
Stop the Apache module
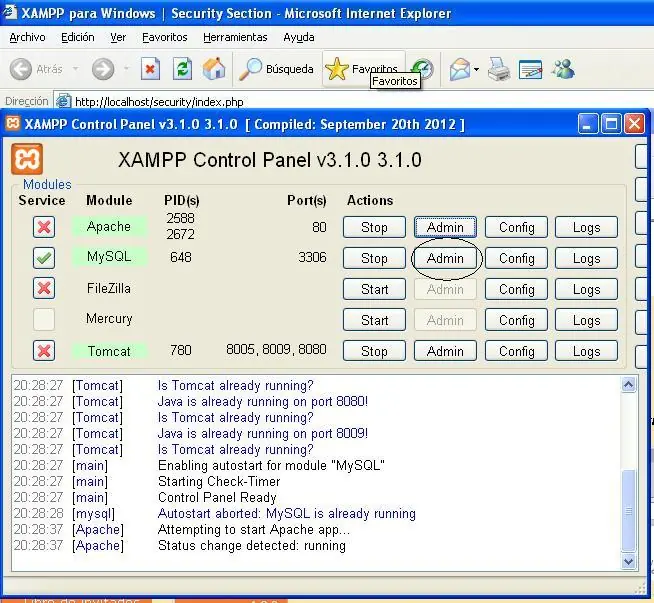click(374, 227)
